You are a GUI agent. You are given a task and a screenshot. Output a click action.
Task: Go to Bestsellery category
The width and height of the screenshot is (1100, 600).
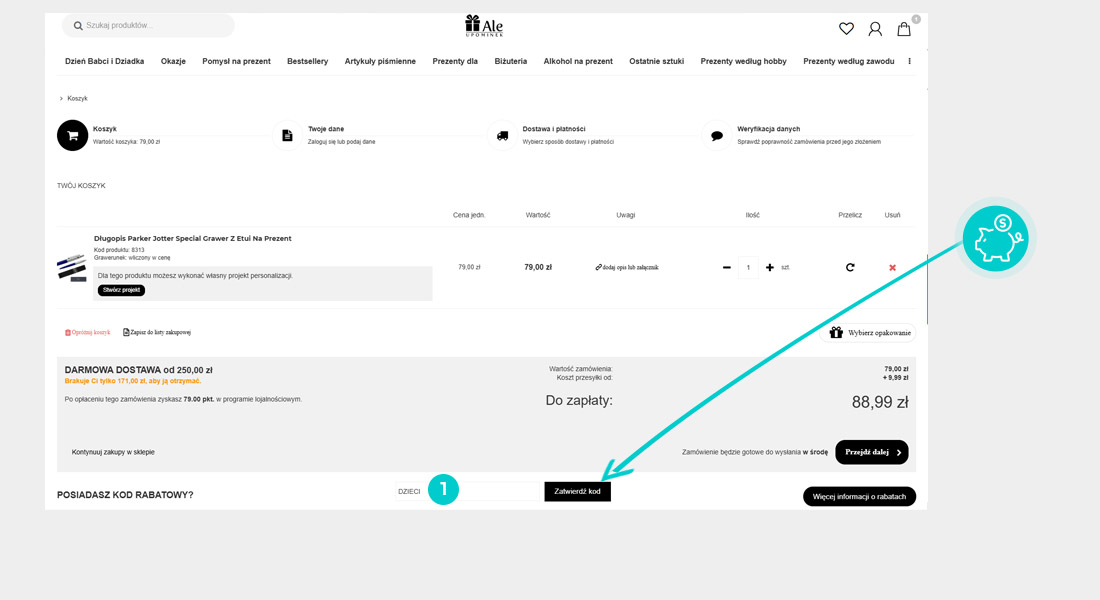307,61
